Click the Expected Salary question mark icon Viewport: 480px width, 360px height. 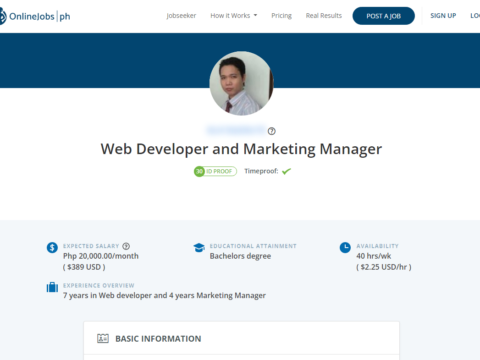coord(126,246)
